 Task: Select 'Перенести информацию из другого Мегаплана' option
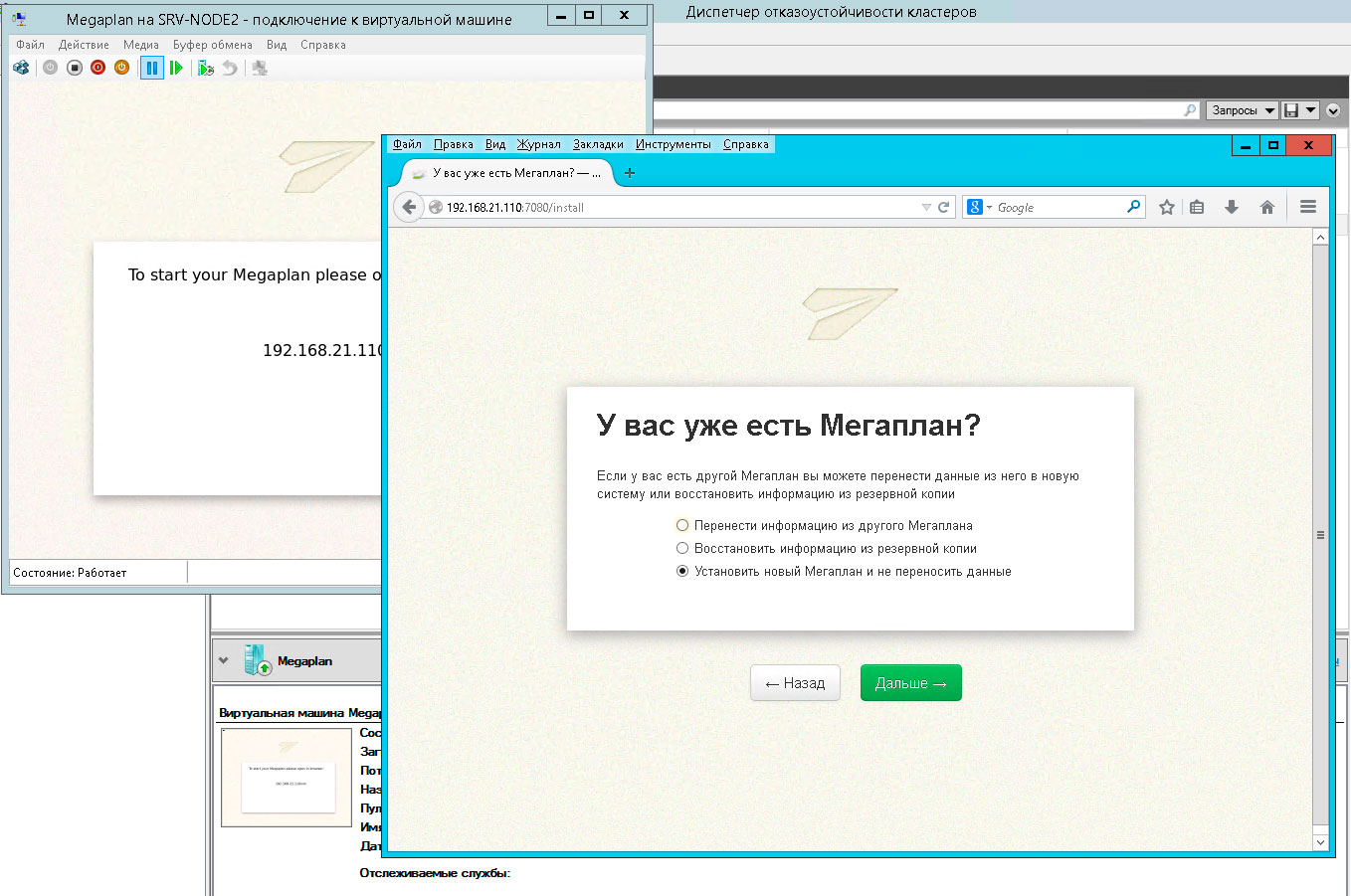pos(682,525)
